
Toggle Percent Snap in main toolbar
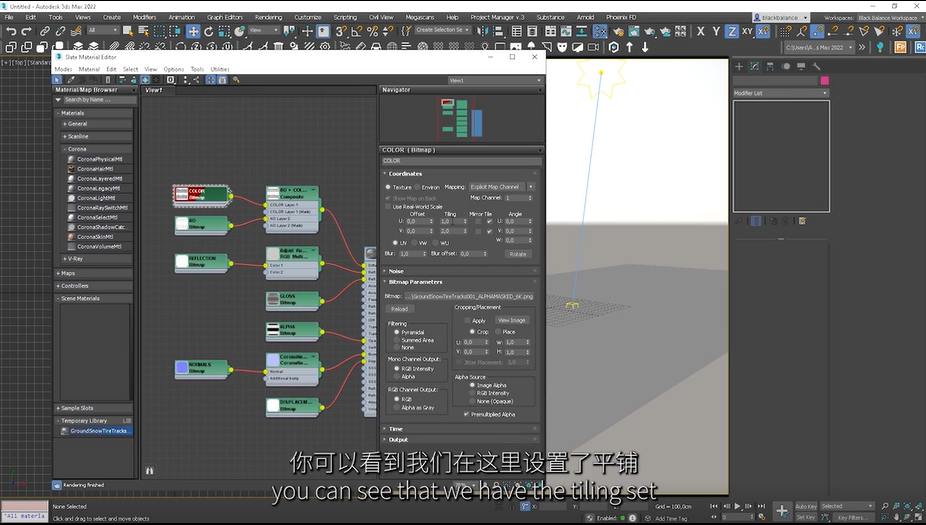372,31
